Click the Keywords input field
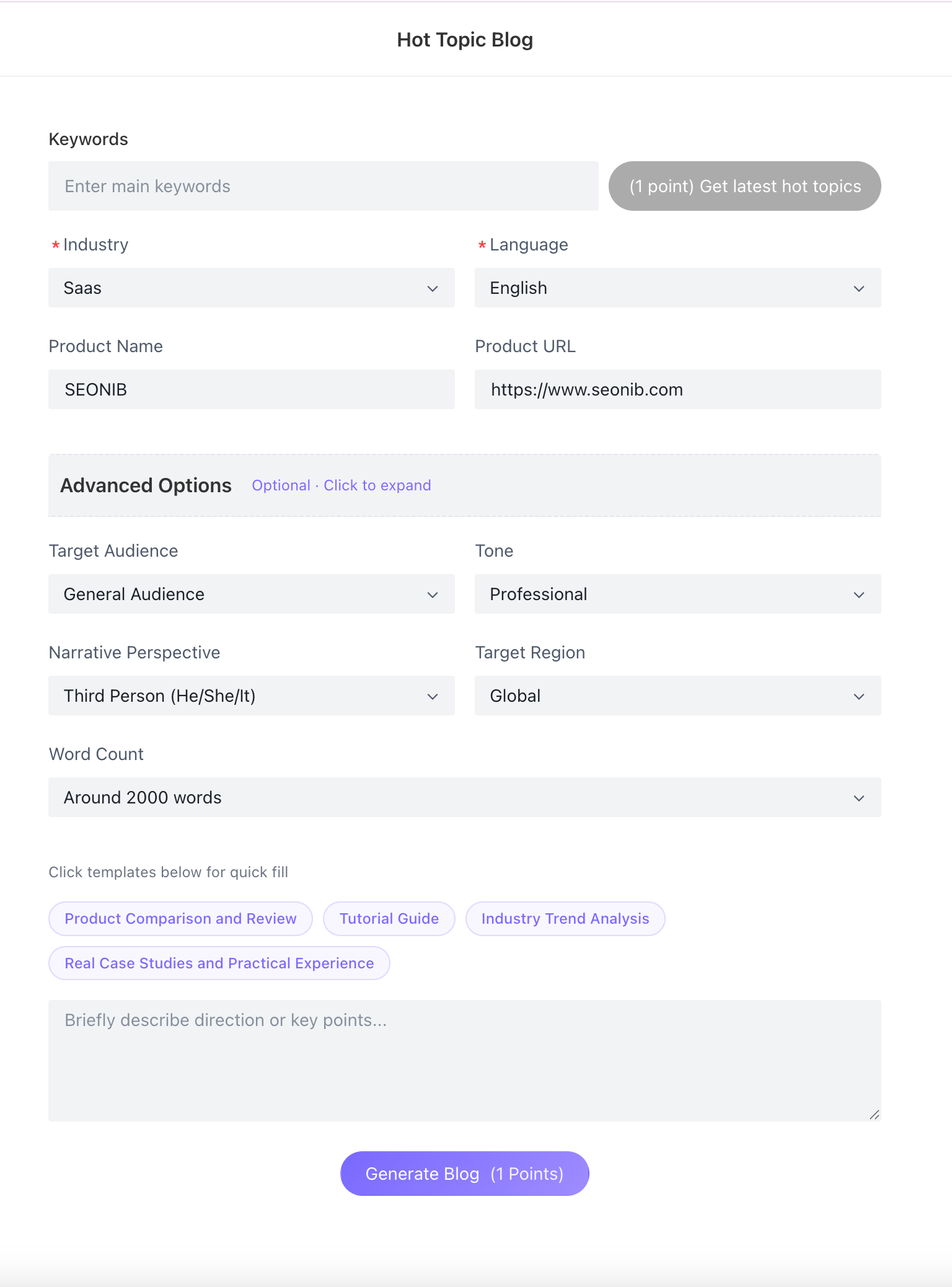 (x=323, y=186)
